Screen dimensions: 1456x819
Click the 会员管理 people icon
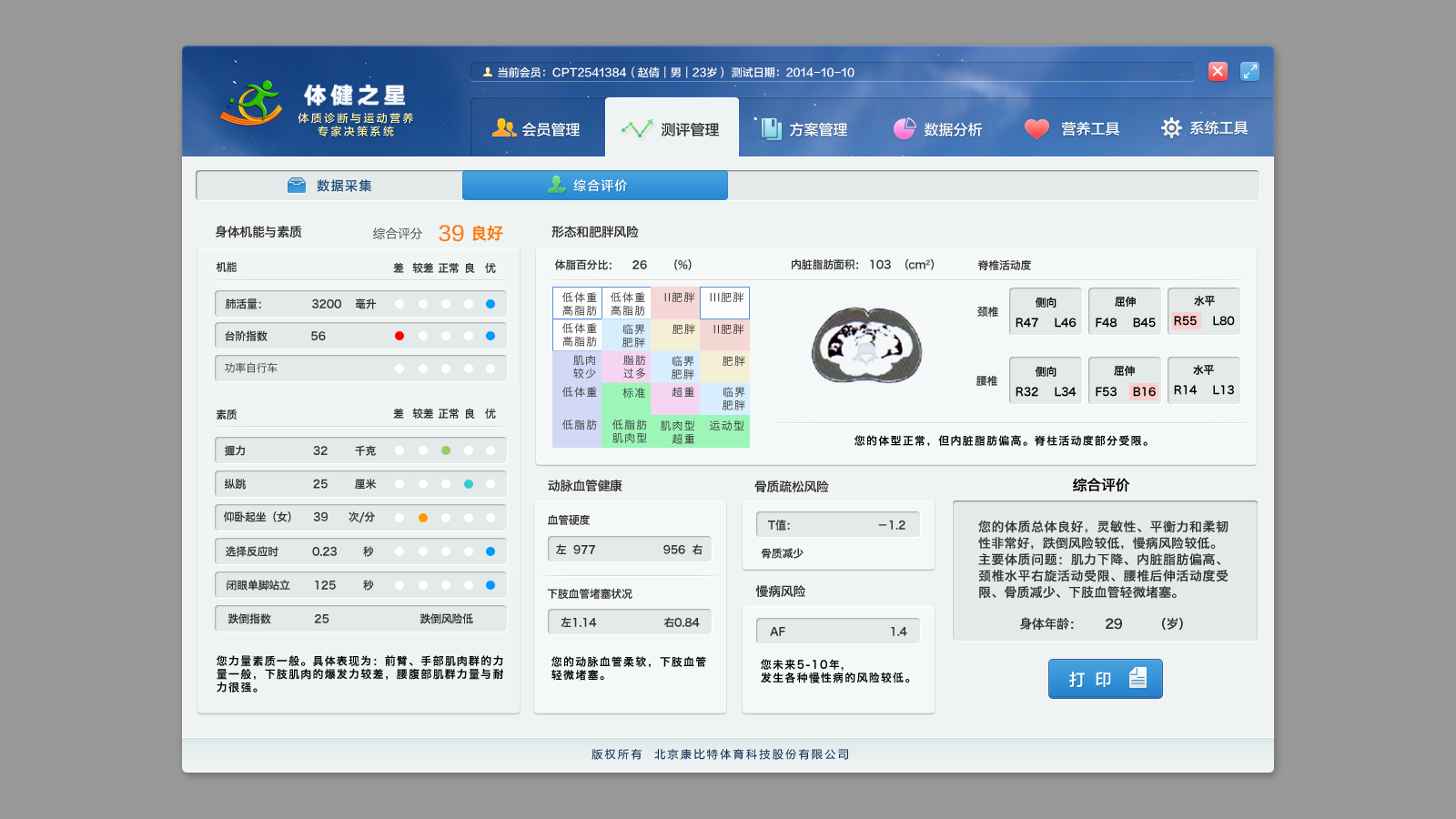[503, 128]
